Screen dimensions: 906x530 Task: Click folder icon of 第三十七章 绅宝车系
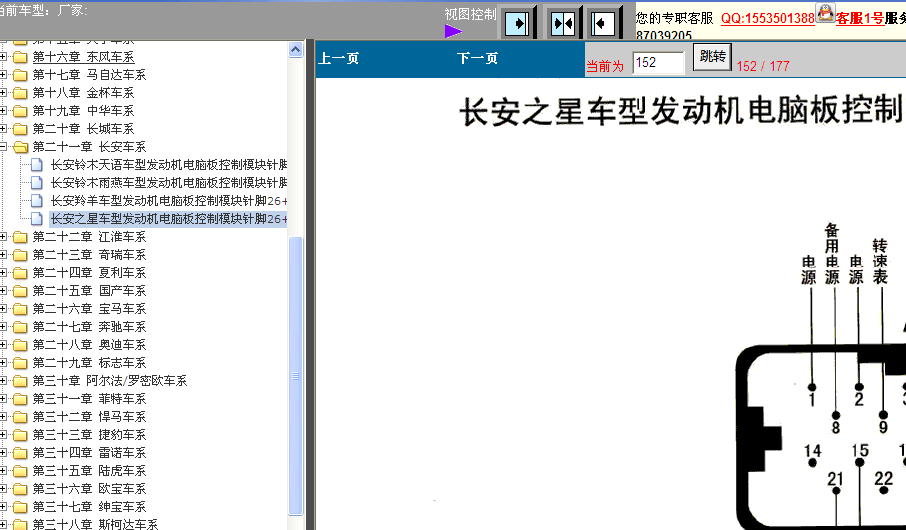(x=20, y=506)
